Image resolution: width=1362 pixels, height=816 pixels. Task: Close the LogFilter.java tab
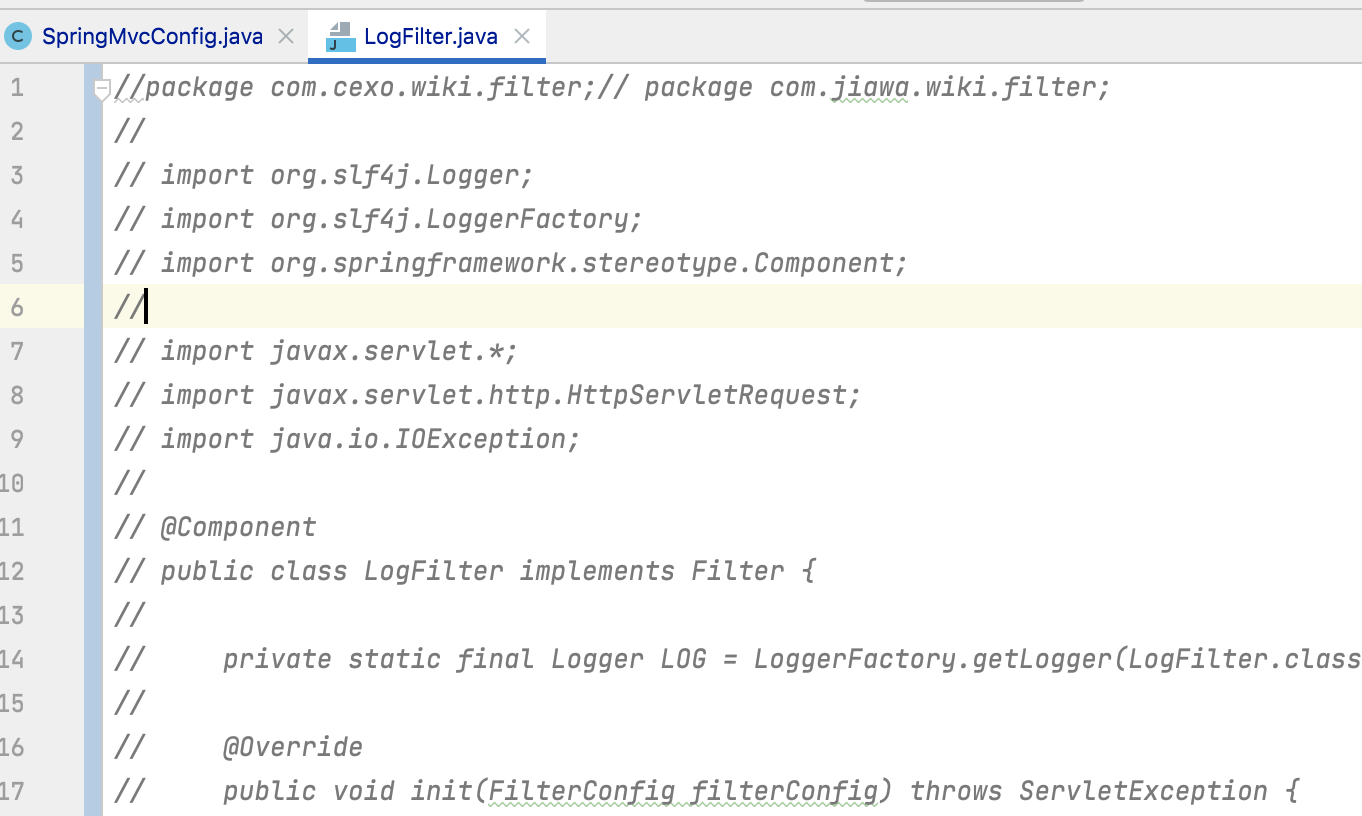tap(521, 37)
